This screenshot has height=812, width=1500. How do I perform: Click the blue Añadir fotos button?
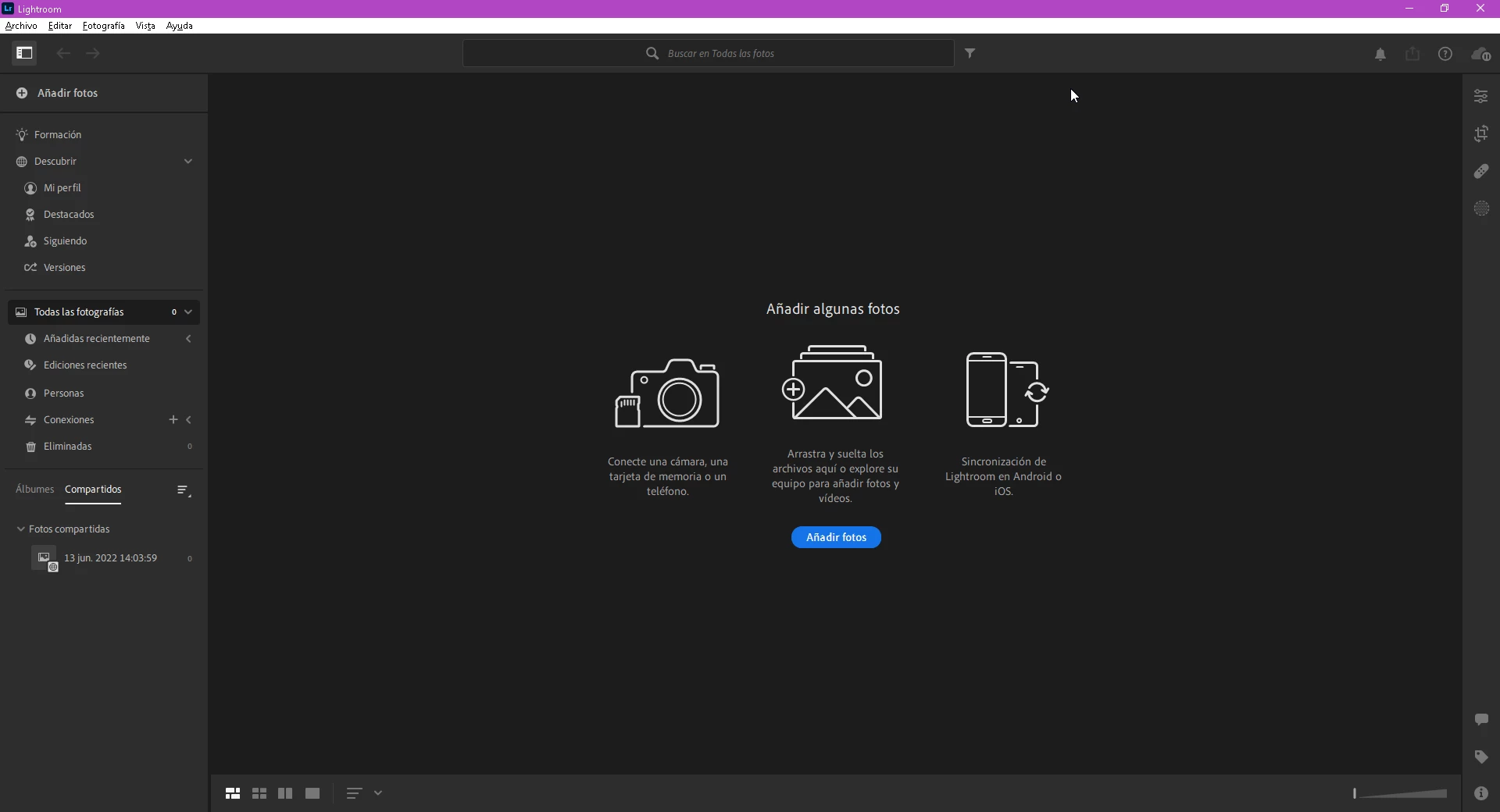click(x=836, y=537)
